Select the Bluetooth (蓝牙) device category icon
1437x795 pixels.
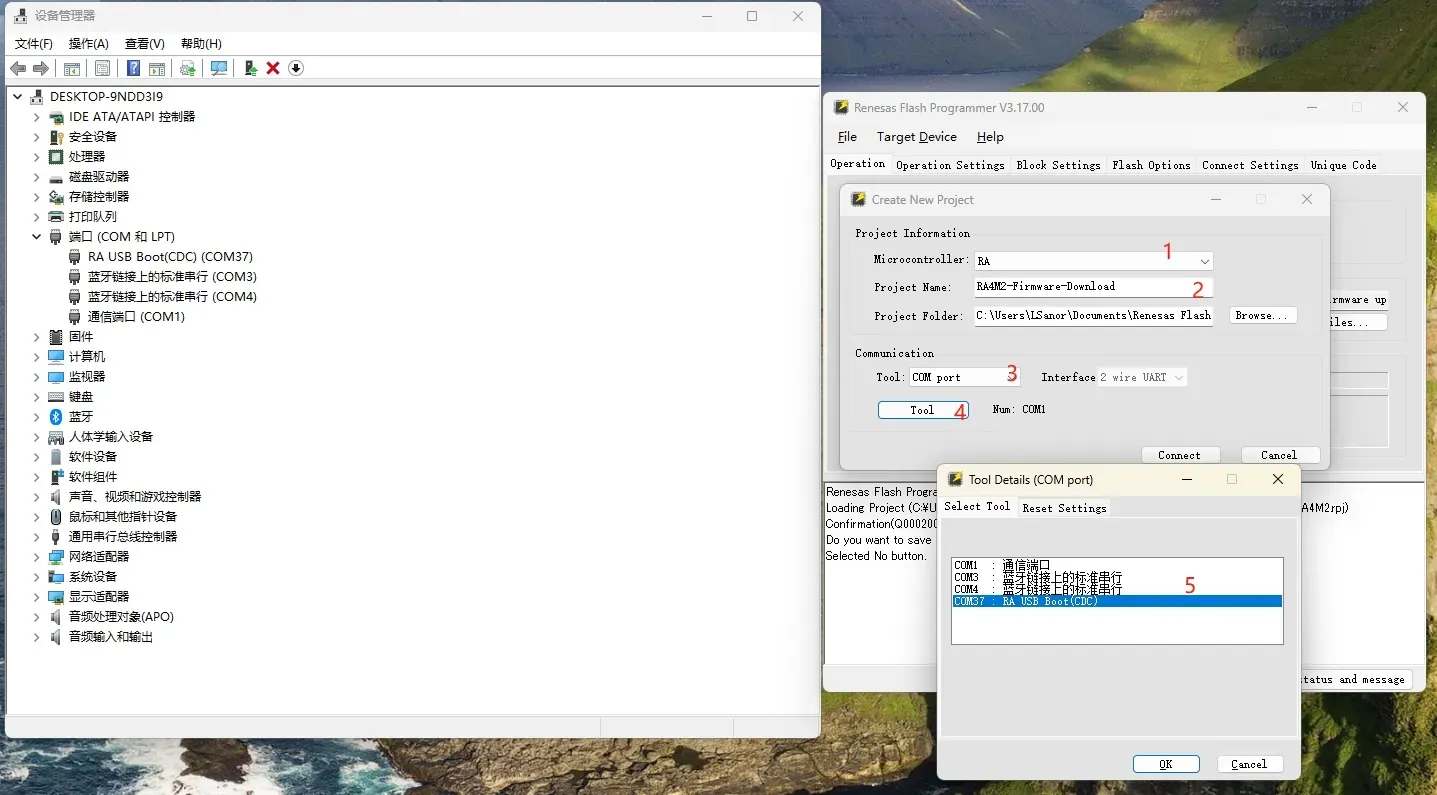(x=56, y=417)
